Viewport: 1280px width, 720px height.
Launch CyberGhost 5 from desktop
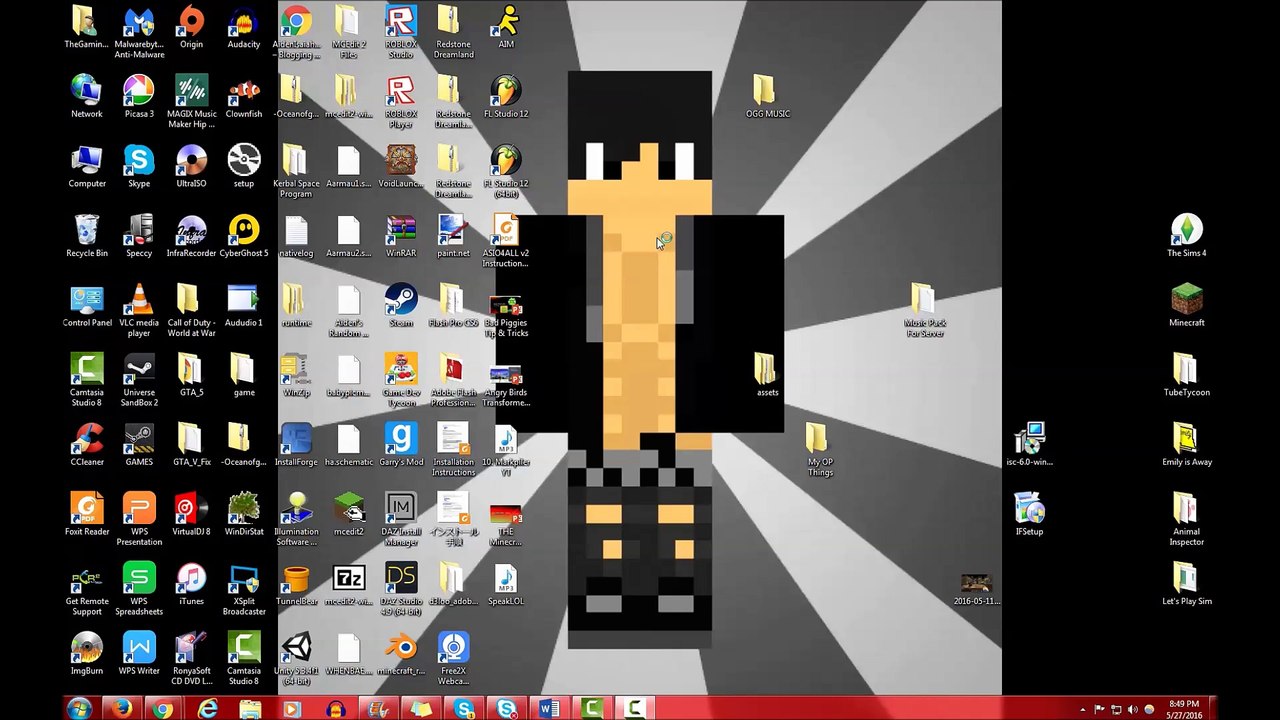(243, 236)
